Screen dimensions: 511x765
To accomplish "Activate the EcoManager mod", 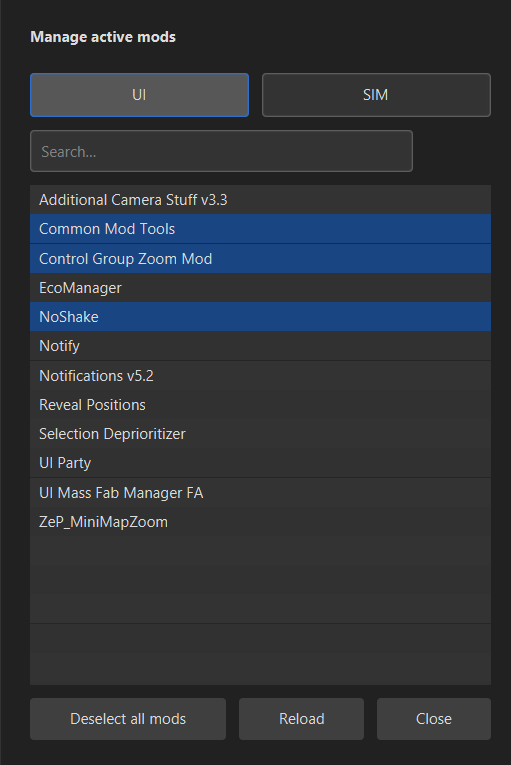I will click(x=261, y=288).
